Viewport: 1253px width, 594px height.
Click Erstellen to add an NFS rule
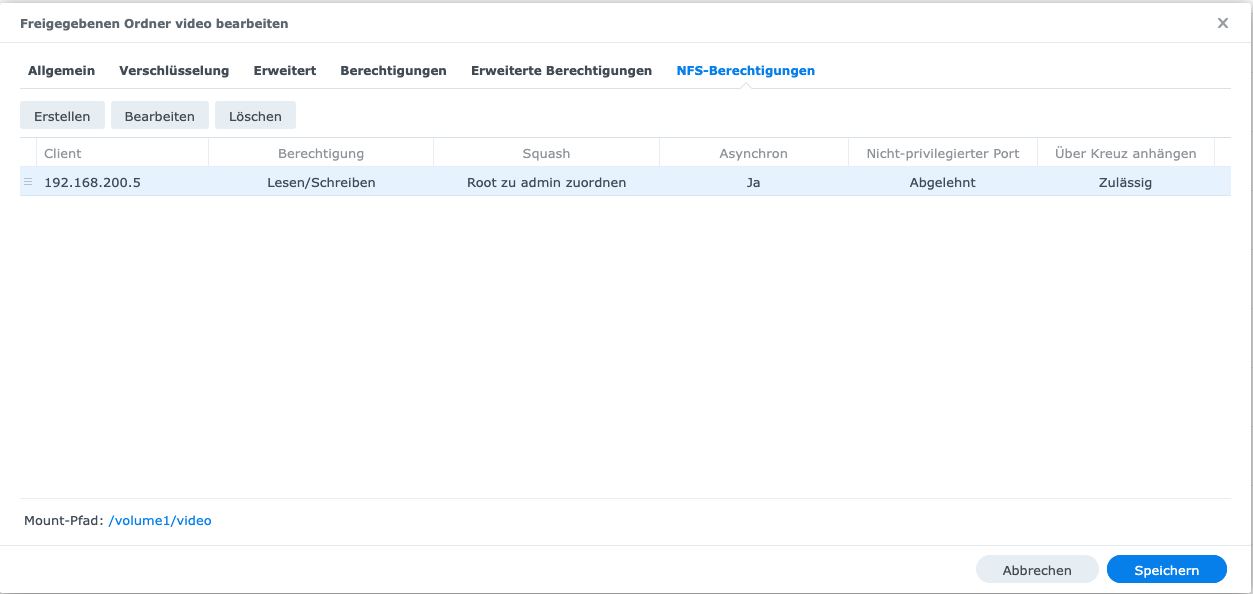click(x=62, y=116)
